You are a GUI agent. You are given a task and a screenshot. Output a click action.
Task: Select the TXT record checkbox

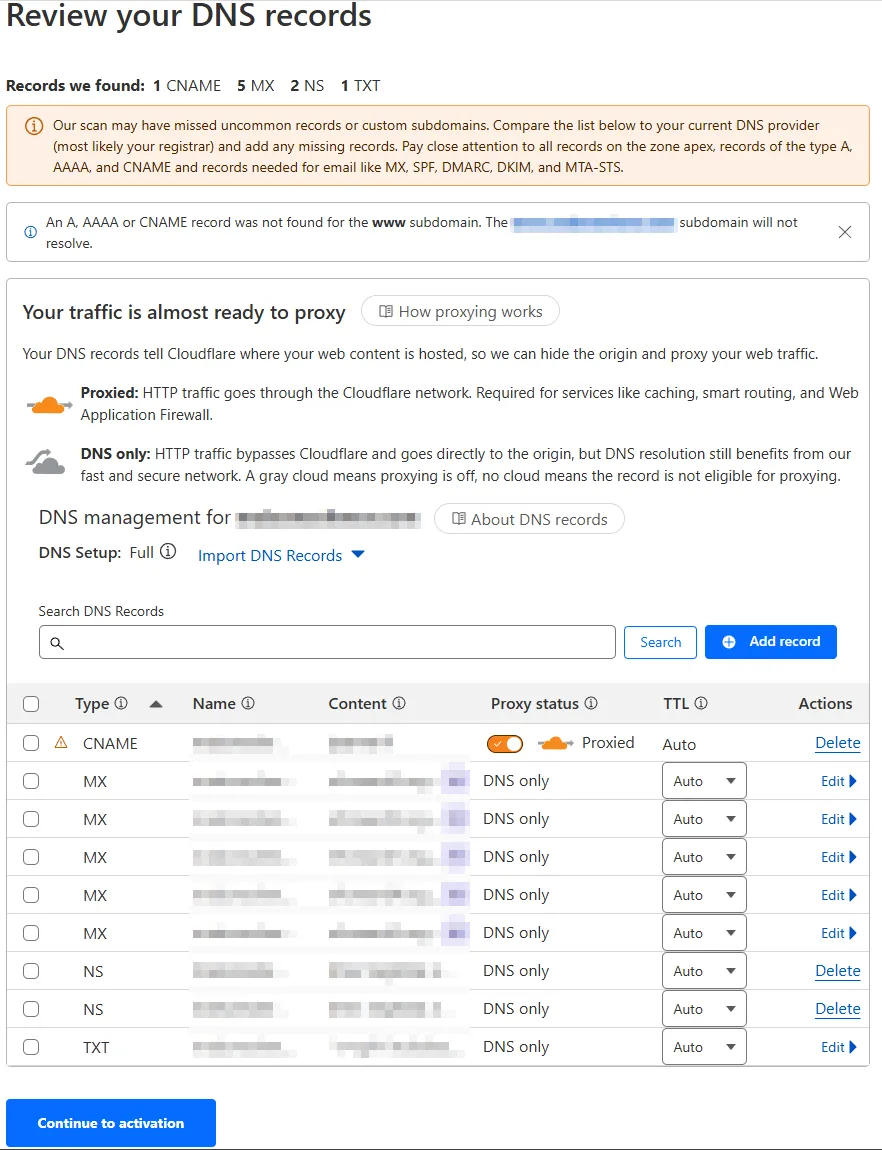pos(31,1047)
